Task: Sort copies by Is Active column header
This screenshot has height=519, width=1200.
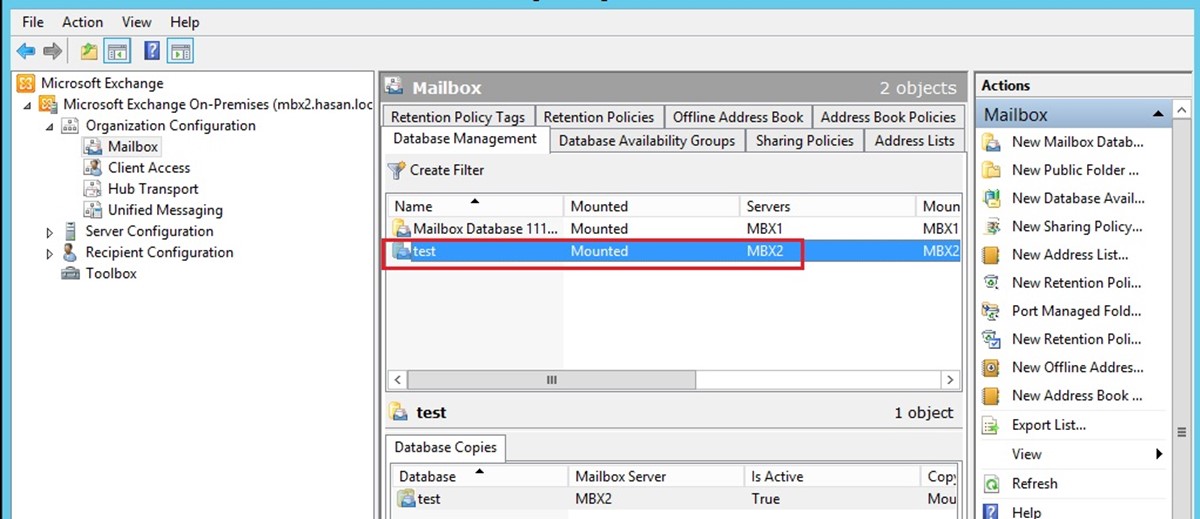Action: point(832,476)
